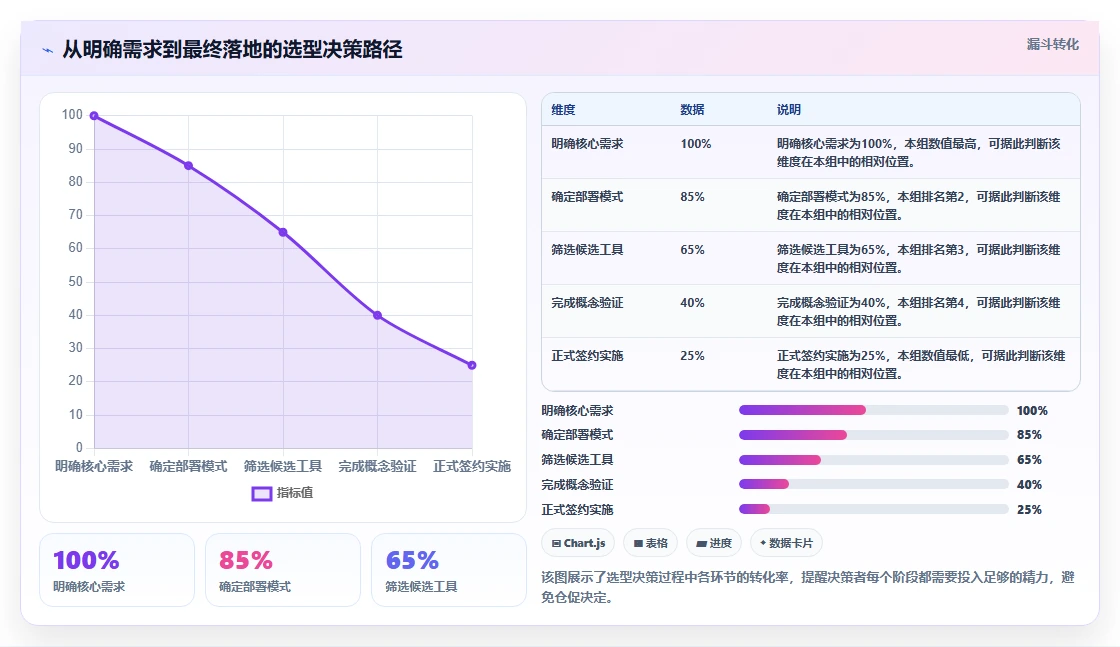The image size is (1120, 647).
Task: Click the 明确核心需求 100% progress bar
Action: pos(873,410)
